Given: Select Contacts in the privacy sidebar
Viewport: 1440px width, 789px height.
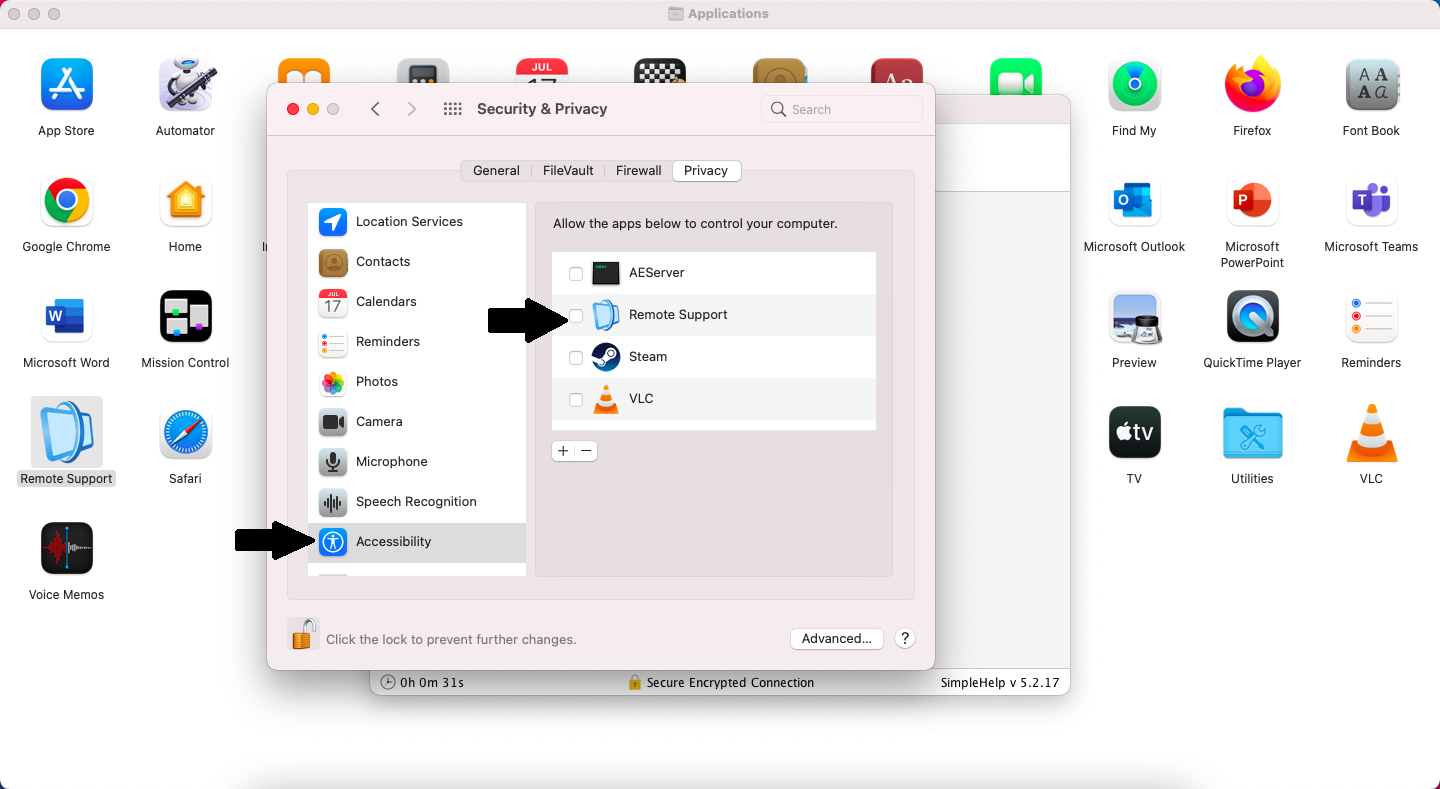Looking at the screenshot, I should tap(417, 262).
